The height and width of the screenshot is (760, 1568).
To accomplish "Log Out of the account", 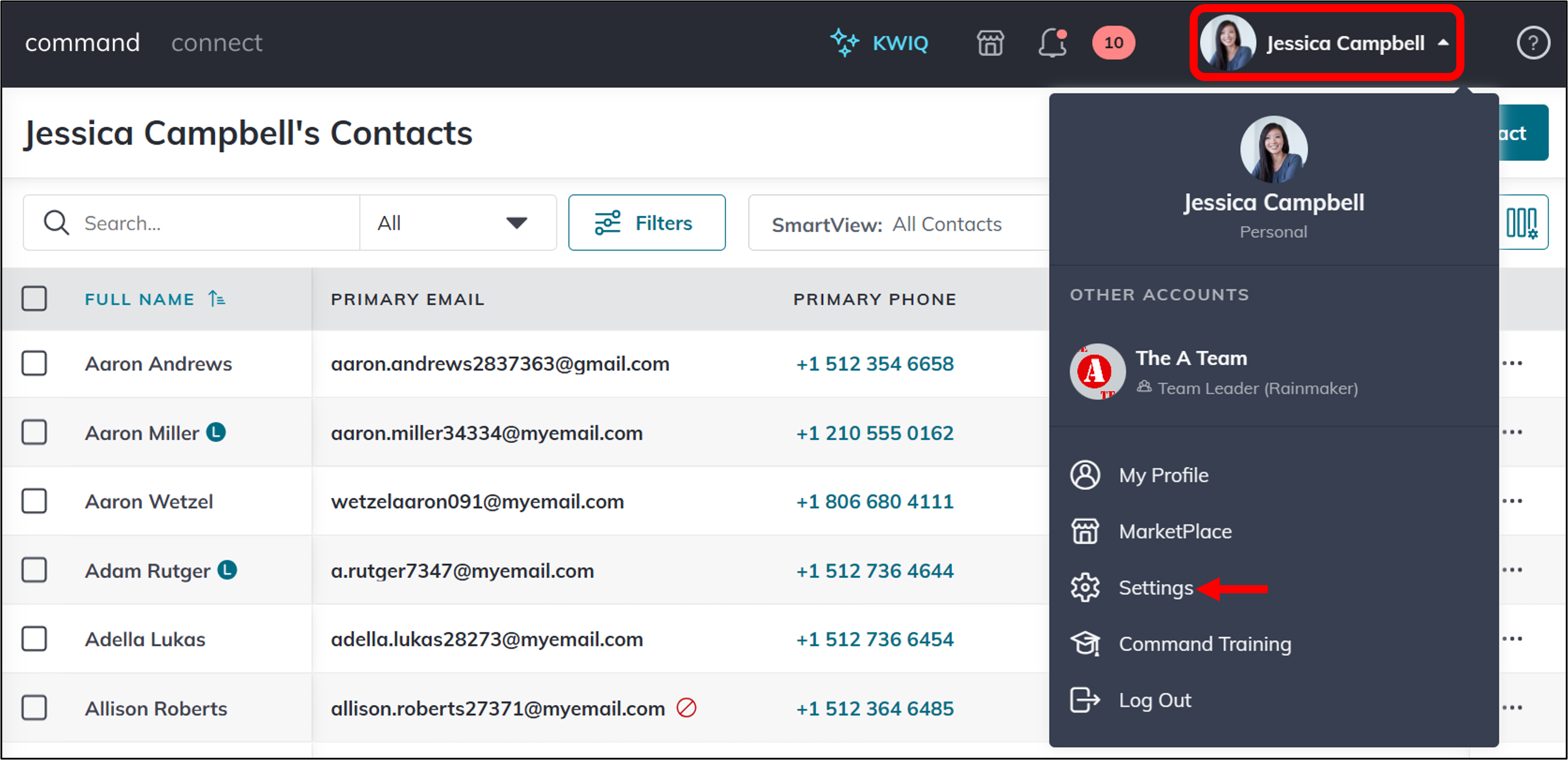I will pyautogui.click(x=1154, y=700).
